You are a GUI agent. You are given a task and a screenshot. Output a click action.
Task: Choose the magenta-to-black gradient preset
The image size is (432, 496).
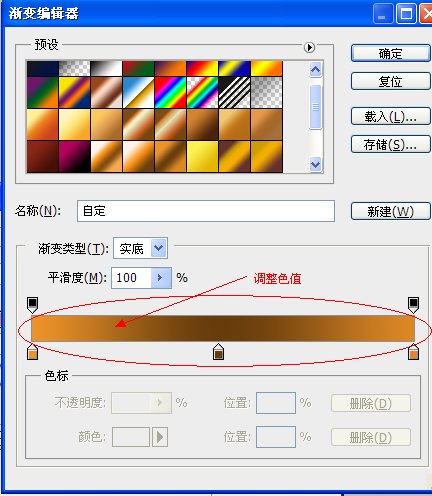[x=75, y=156]
